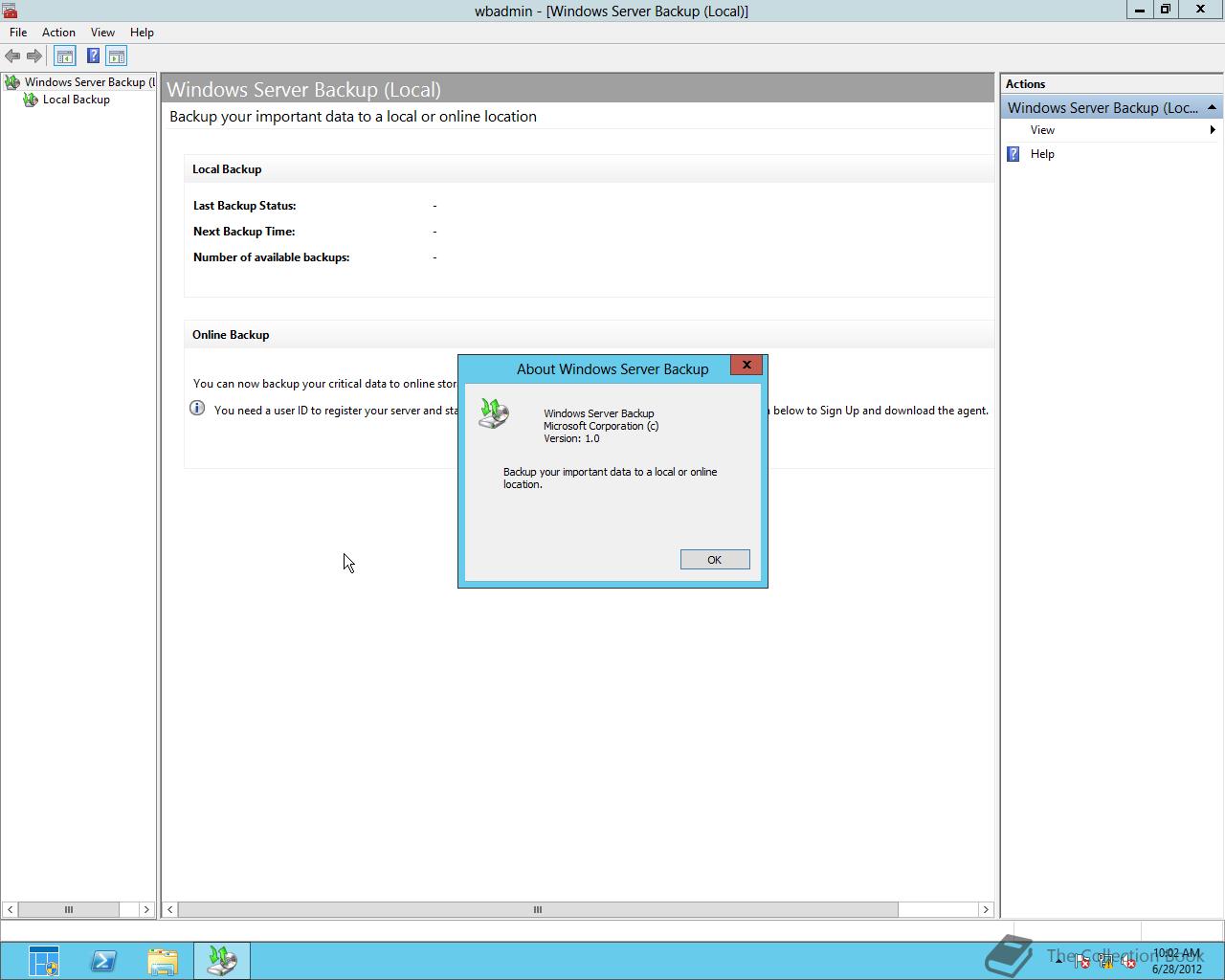Click right arrow of main pane scrollbar
The width and height of the screenshot is (1225, 980).
pos(986,909)
